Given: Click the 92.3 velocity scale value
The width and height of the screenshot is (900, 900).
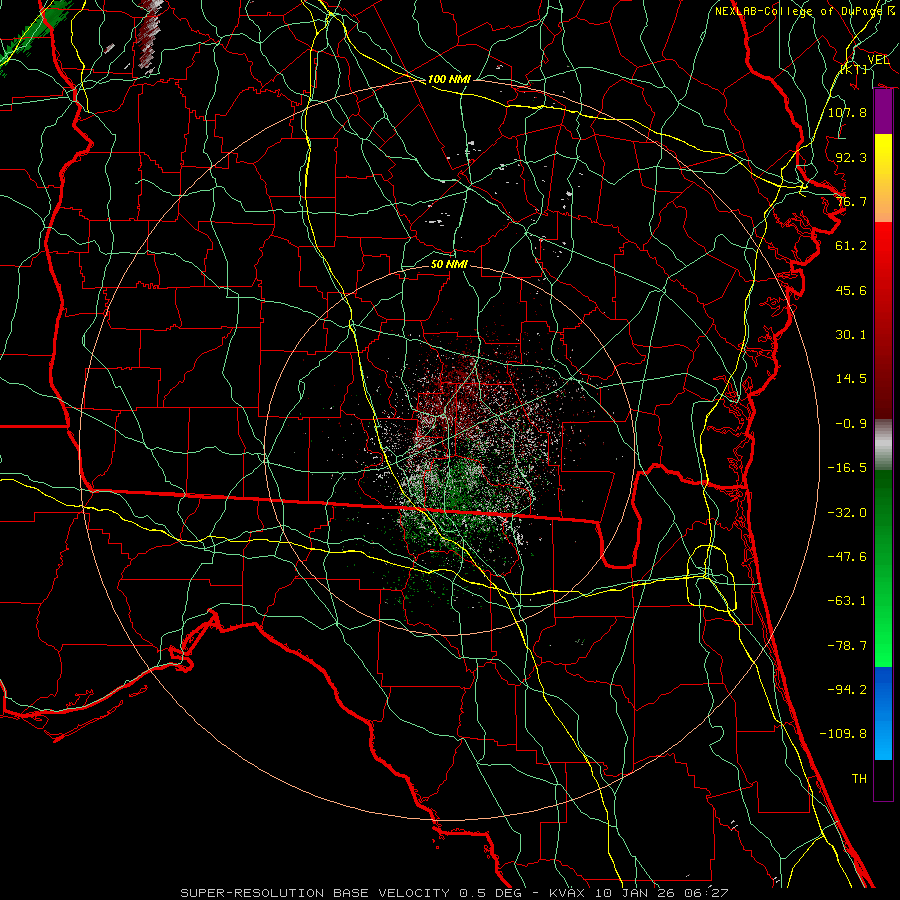Looking at the screenshot, I should point(851,157).
